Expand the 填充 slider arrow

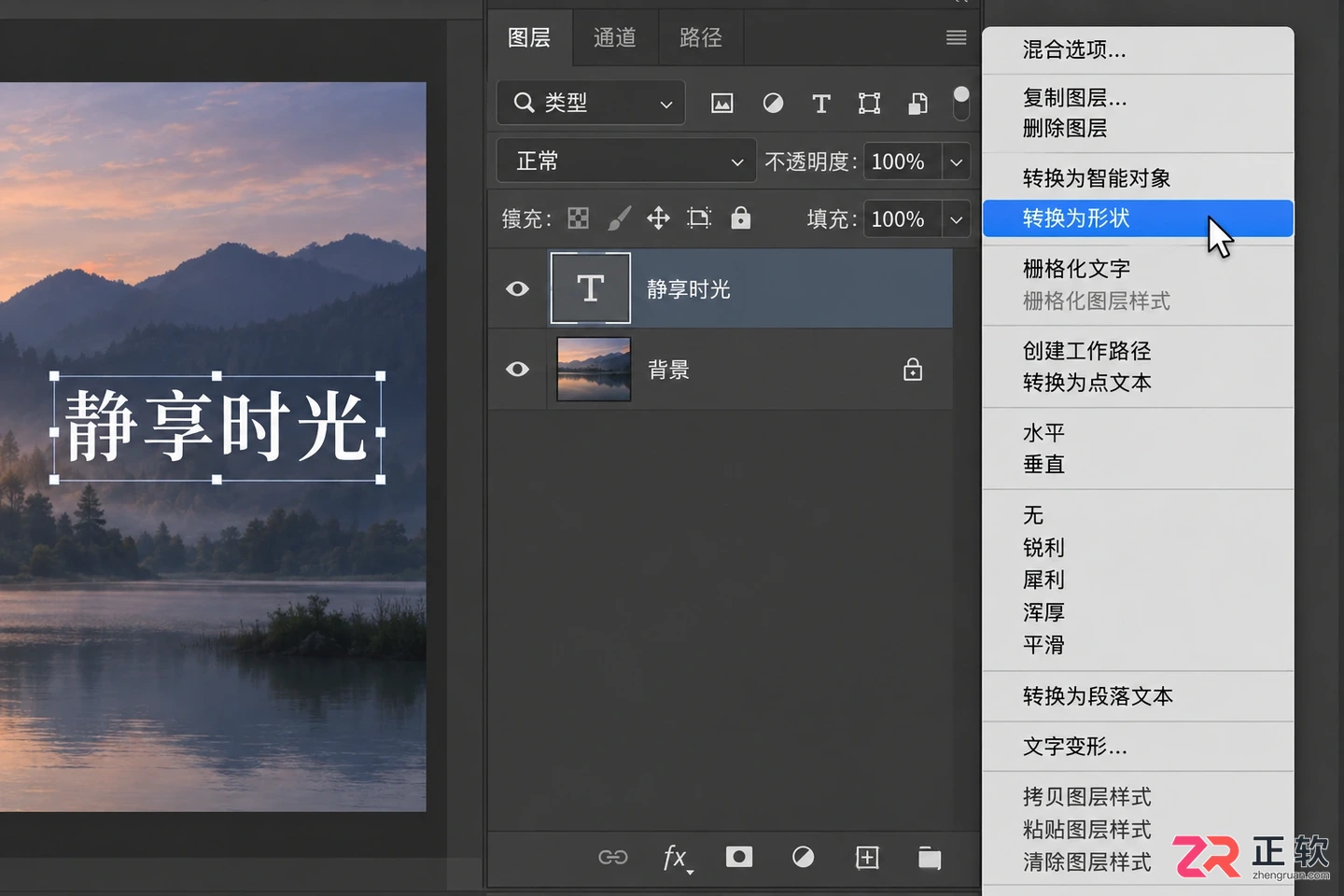(x=957, y=219)
